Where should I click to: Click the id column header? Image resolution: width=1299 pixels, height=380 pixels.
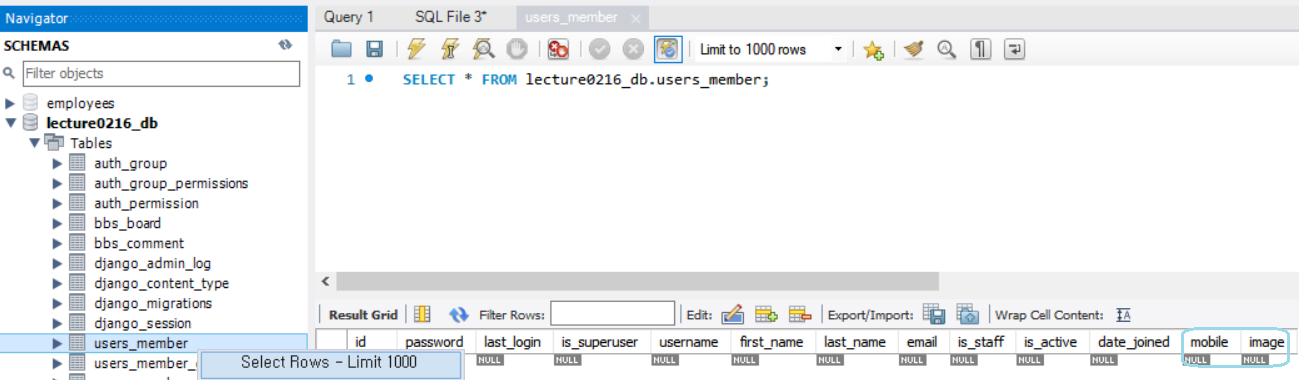[361, 342]
